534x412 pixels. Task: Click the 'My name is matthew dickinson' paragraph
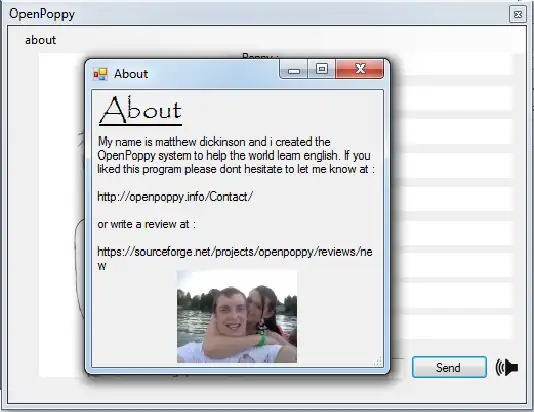click(x=236, y=155)
